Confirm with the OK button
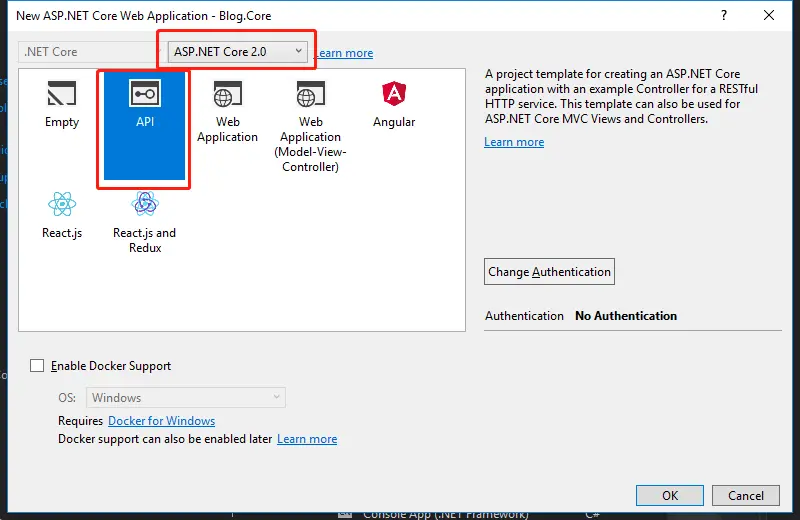800x520 pixels. (669, 496)
